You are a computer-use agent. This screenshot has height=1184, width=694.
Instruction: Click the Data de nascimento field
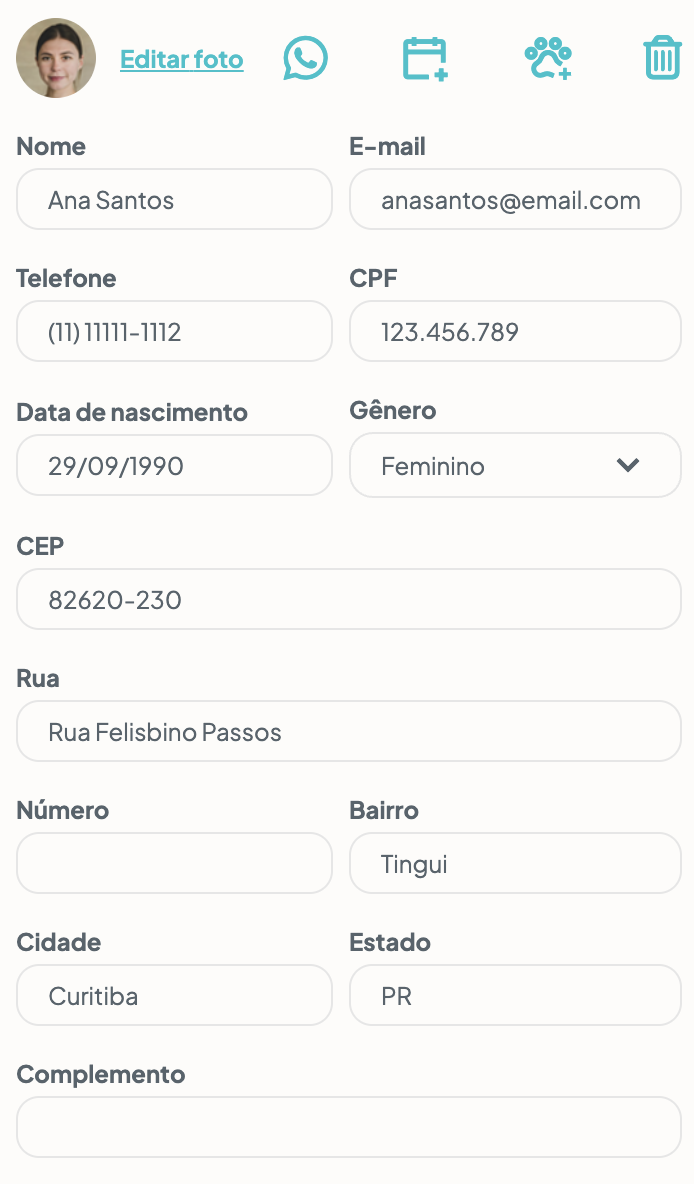pyautogui.click(x=174, y=465)
